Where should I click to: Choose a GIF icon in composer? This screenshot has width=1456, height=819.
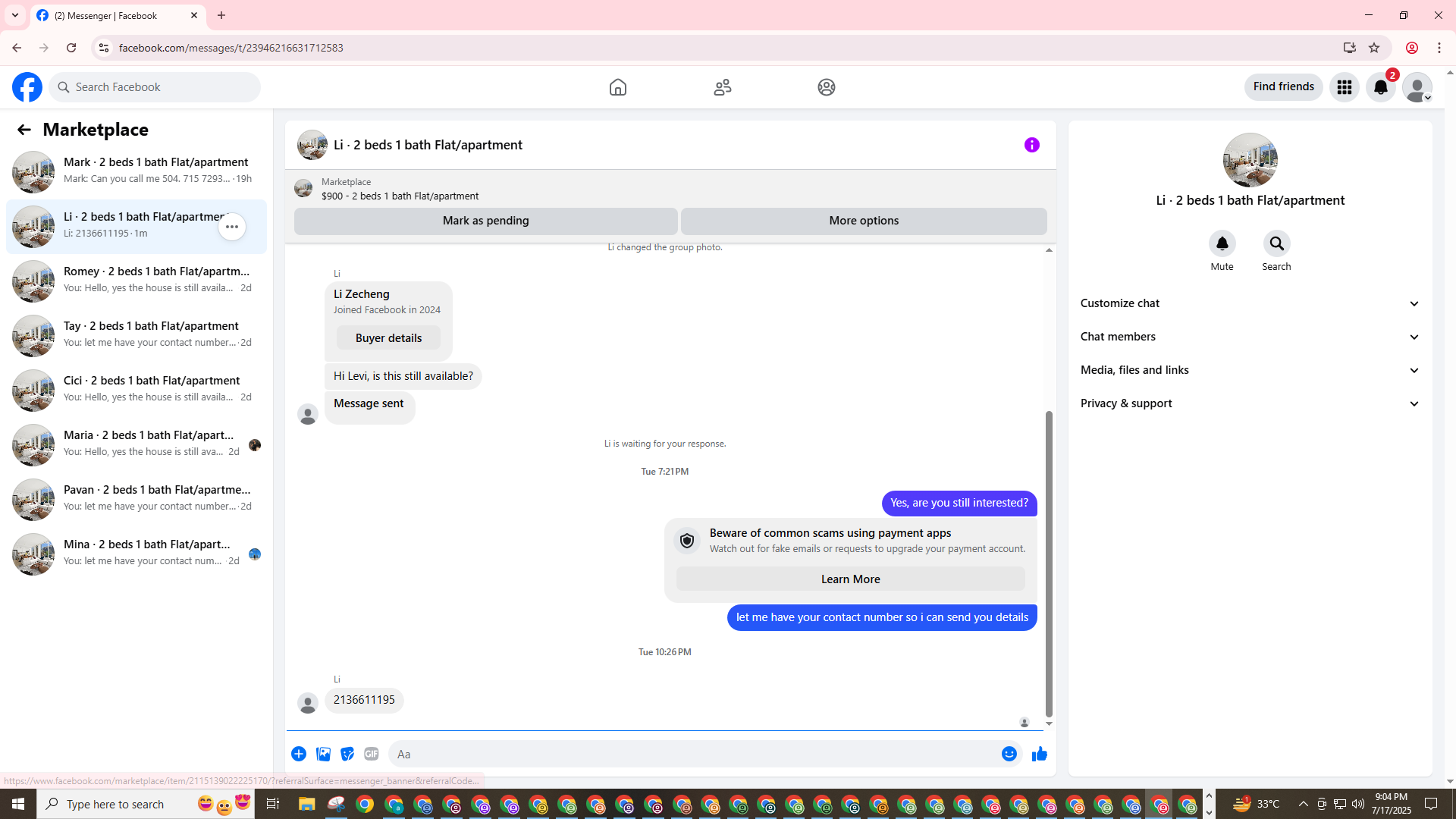[x=372, y=754]
